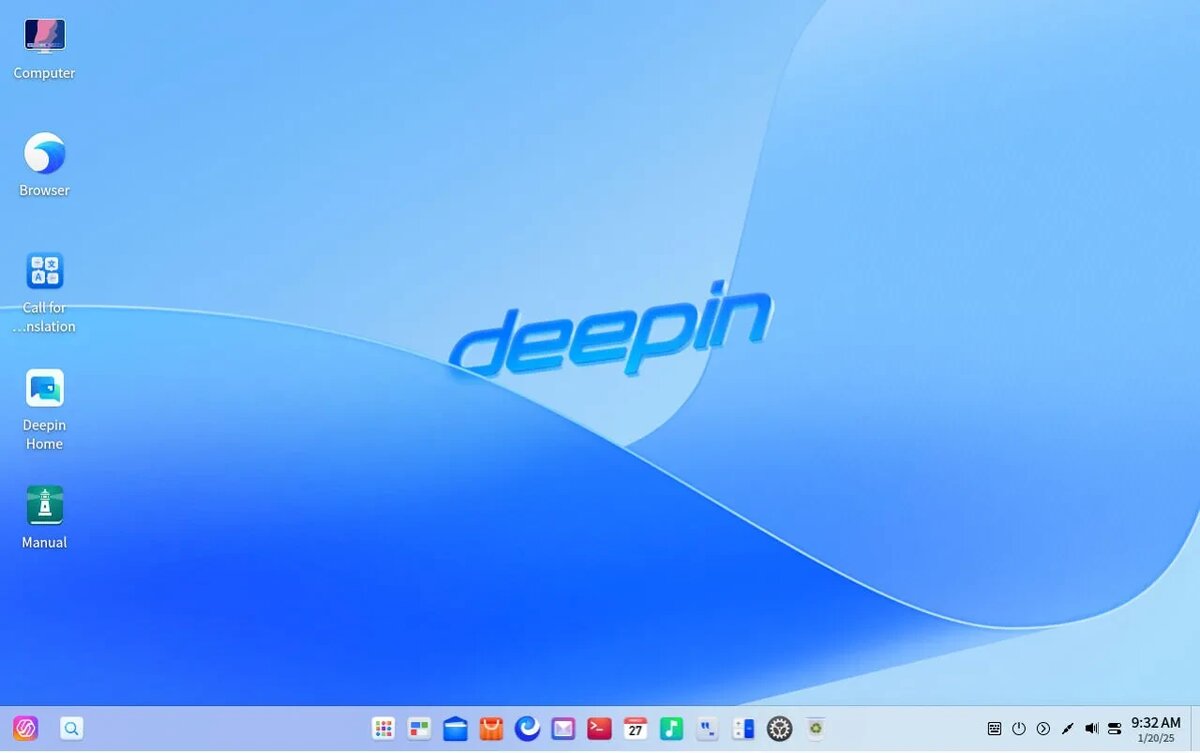Viewport: 1200px width, 753px height.
Task: Click the quotation-mark icon in the dock
Action: pyautogui.click(x=707, y=729)
